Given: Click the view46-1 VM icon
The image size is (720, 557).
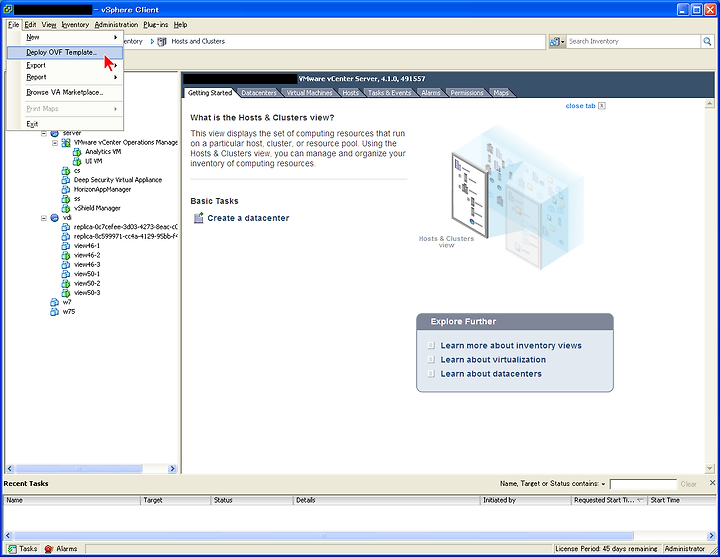Looking at the screenshot, I should [x=66, y=246].
